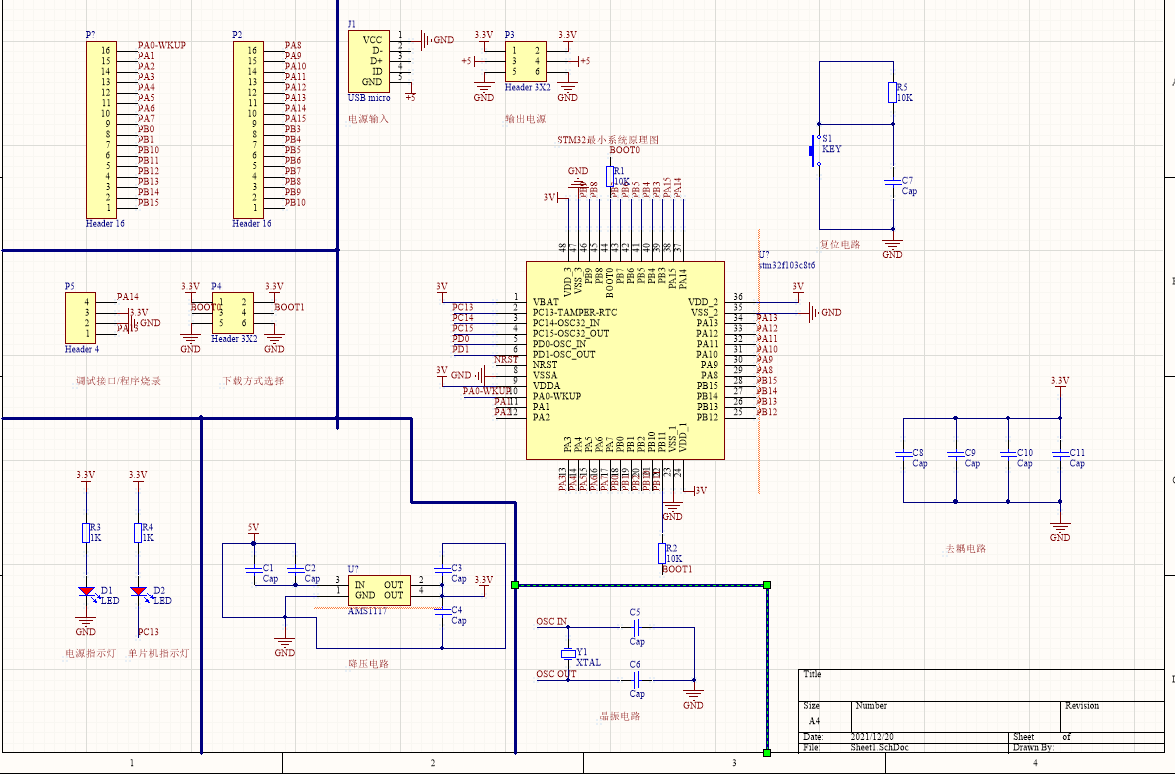
Task: Click the '复位电路' label
Action: click(x=840, y=244)
